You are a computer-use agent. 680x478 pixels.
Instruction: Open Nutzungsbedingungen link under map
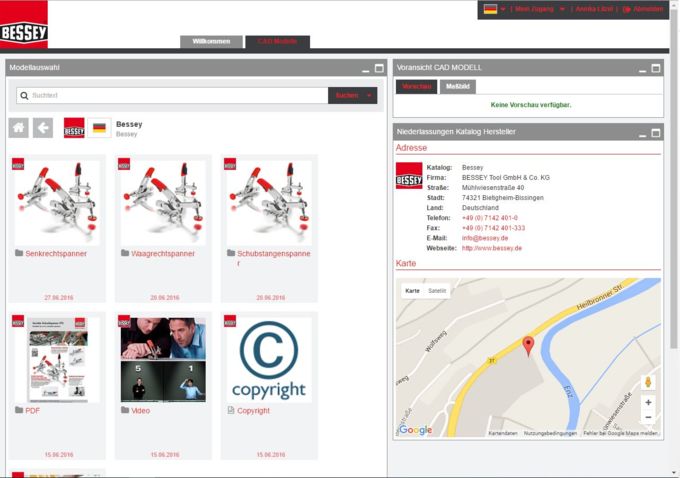click(x=550, y=433)
